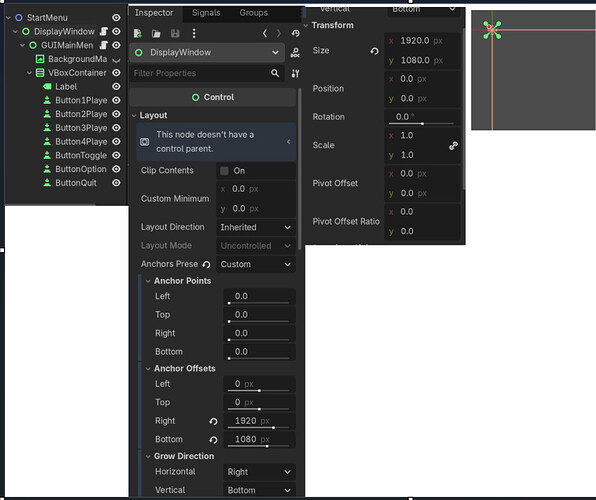
Task: Open the property display settings icon beside filter
Action: 295,73
